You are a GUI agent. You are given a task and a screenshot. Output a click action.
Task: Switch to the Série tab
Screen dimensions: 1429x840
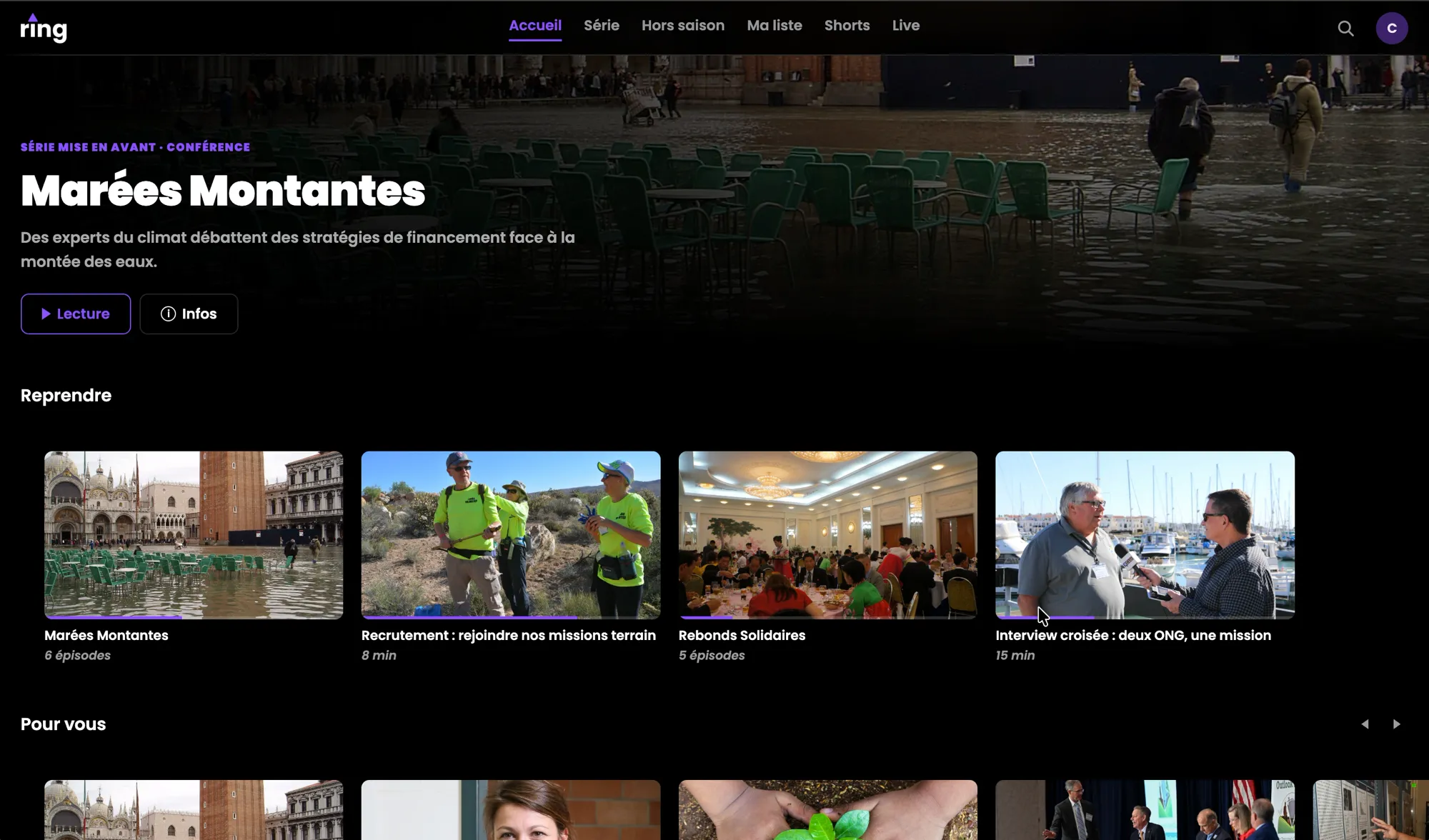[601, 26]
